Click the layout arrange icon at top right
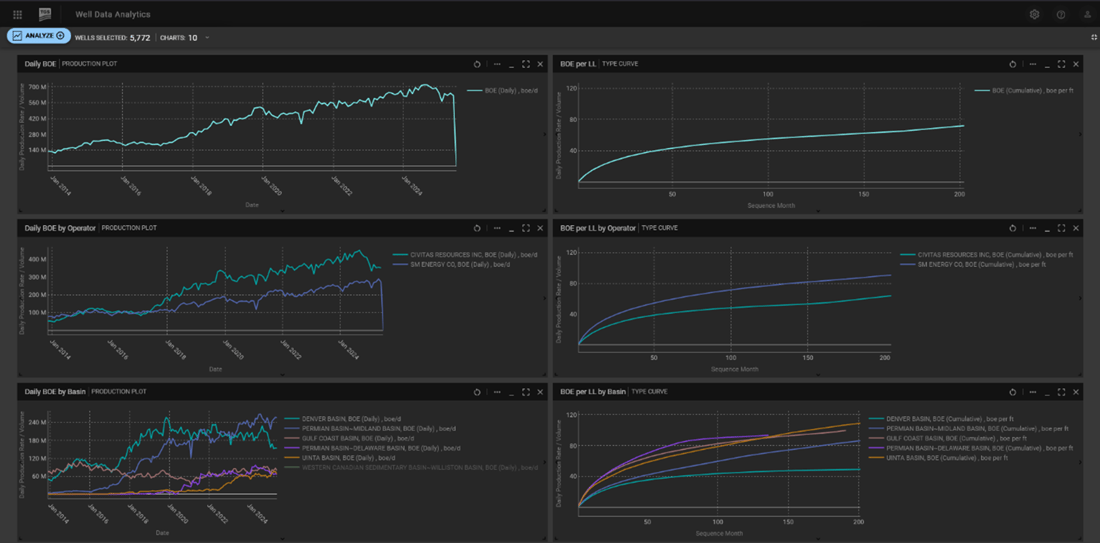The width and height of the screenshot is (1100, 543). [1094, 37]
